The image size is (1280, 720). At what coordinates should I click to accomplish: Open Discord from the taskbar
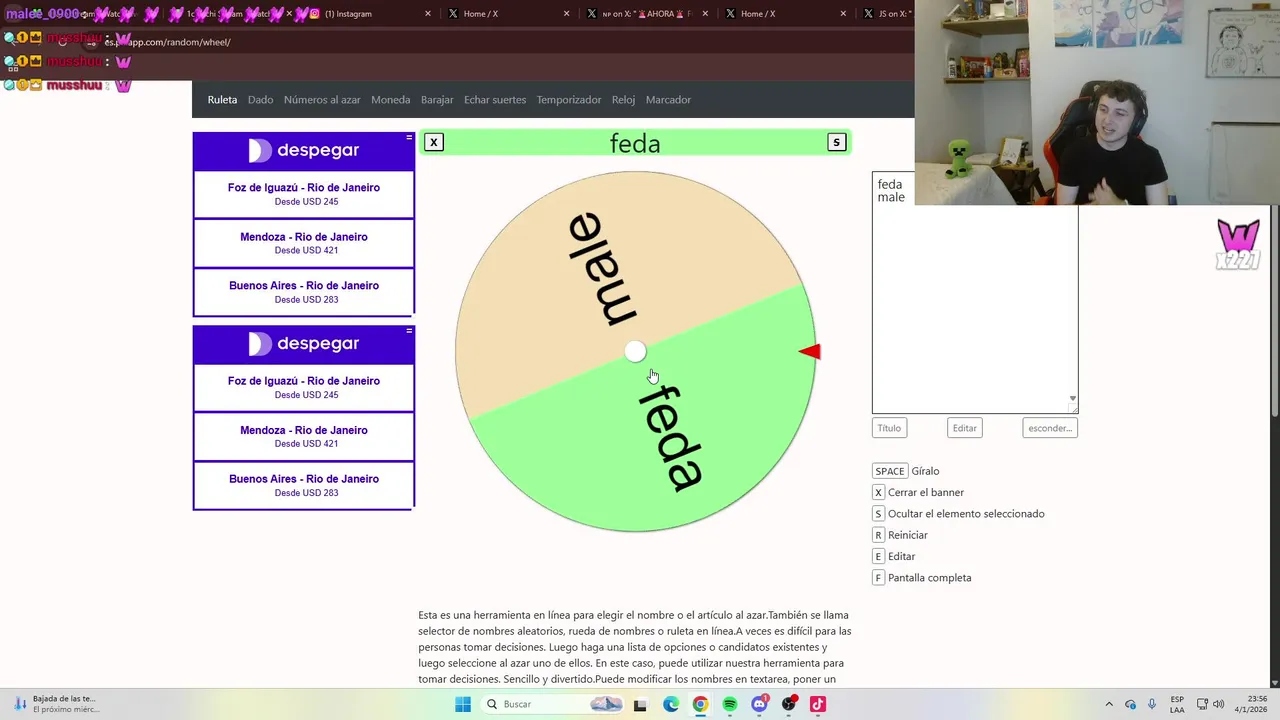[x=759, y=704]
